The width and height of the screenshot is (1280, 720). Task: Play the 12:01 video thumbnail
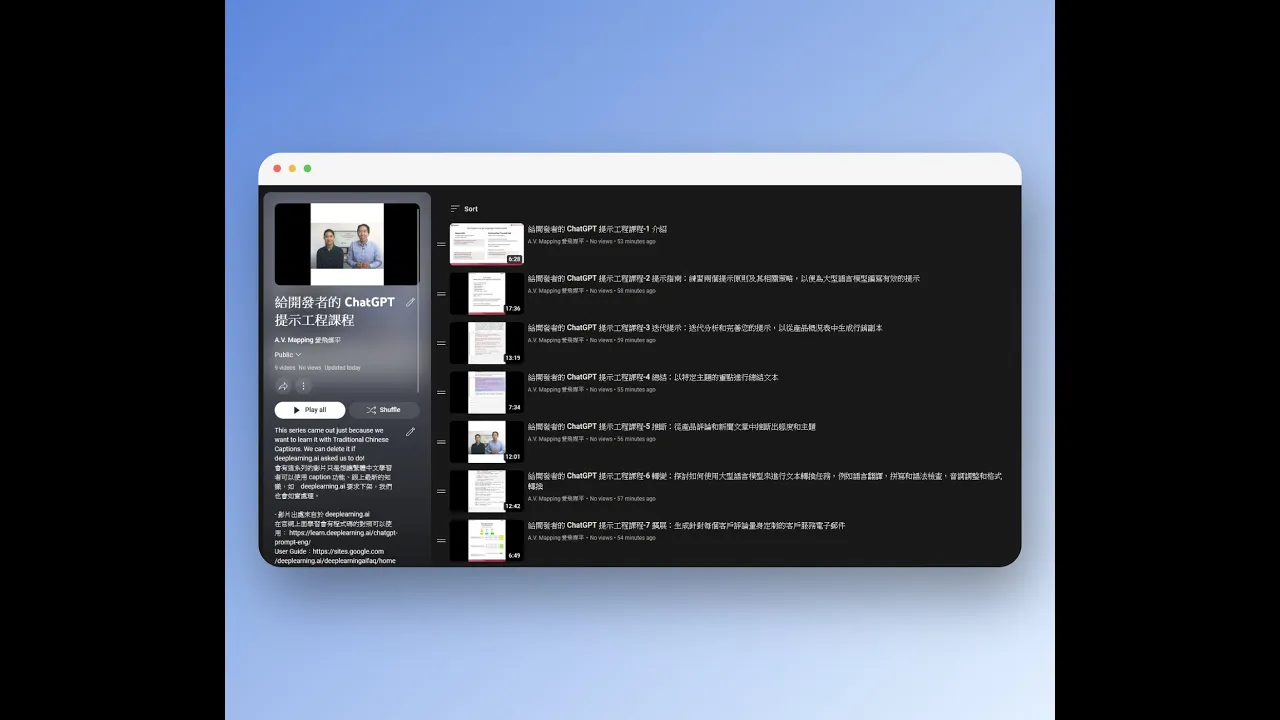(x=487, y=442)
